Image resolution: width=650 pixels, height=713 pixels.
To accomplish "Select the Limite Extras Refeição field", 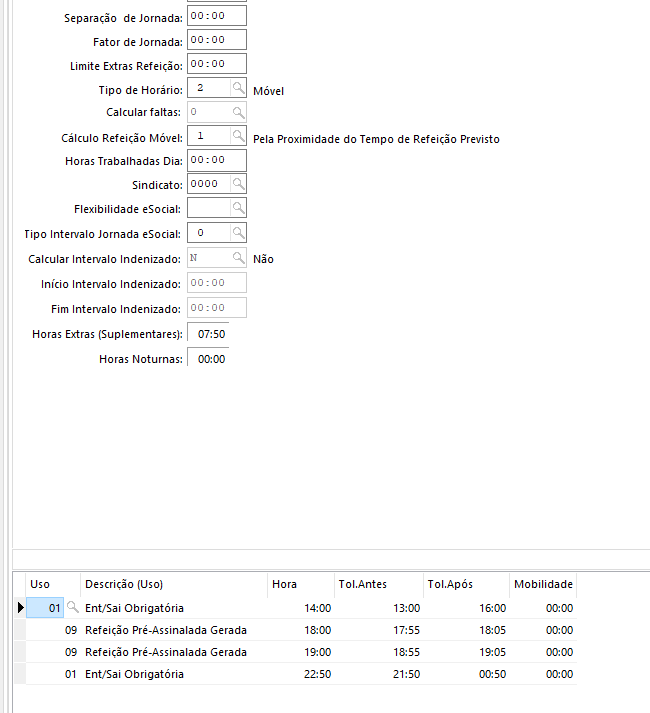I will (216, 64).
